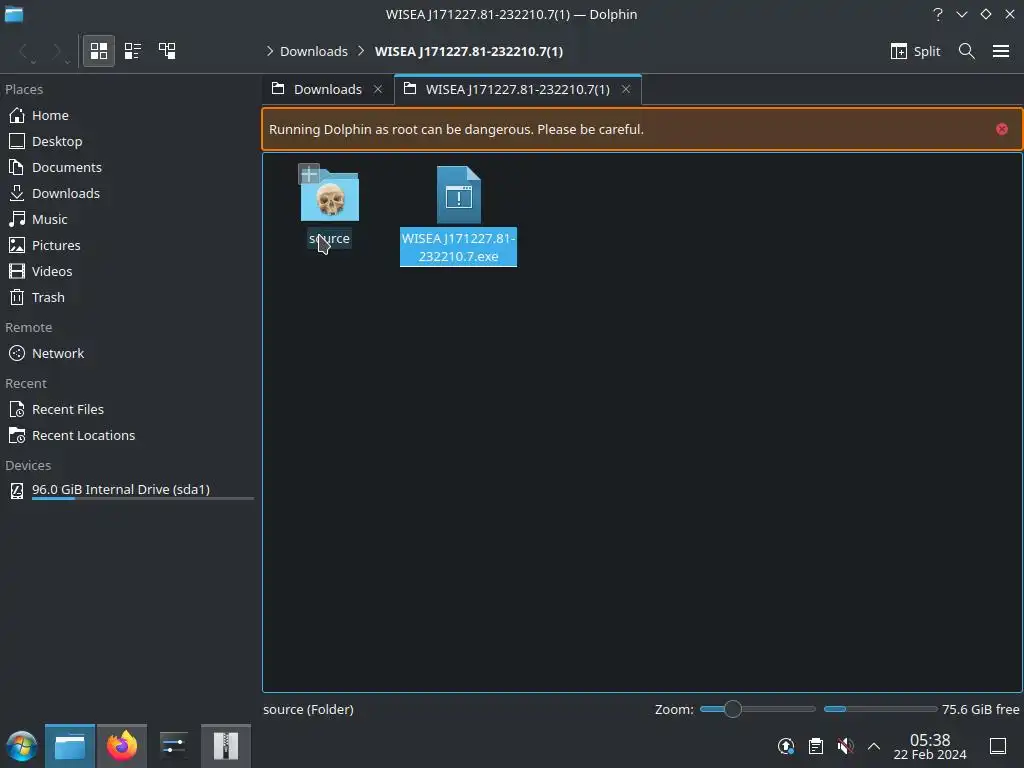Open system settings taskbar icon
Viewport: 1024px width, 768px height.
point(173,746)
